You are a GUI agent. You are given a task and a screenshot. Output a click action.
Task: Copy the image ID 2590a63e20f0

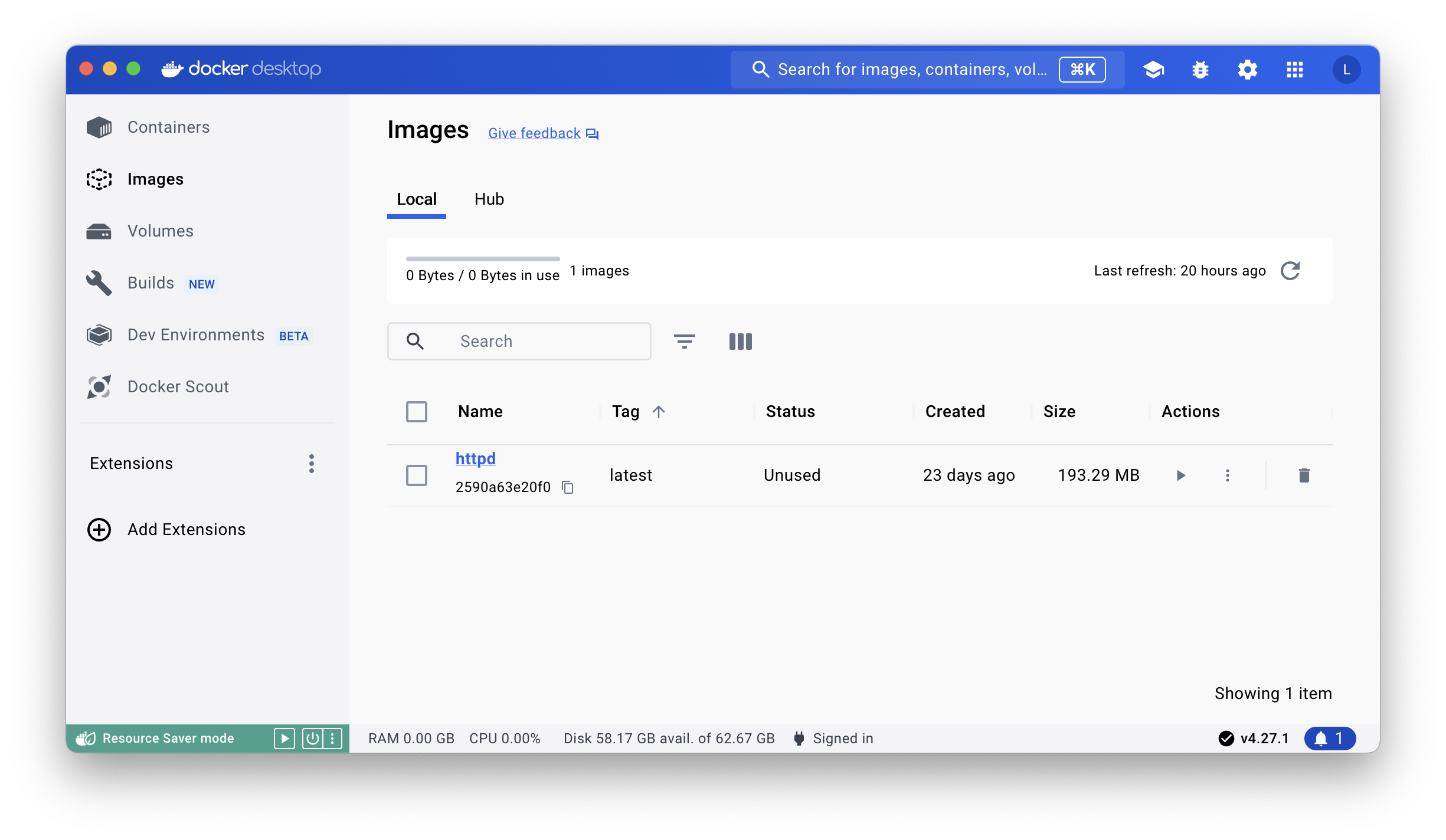pos(568,487)
